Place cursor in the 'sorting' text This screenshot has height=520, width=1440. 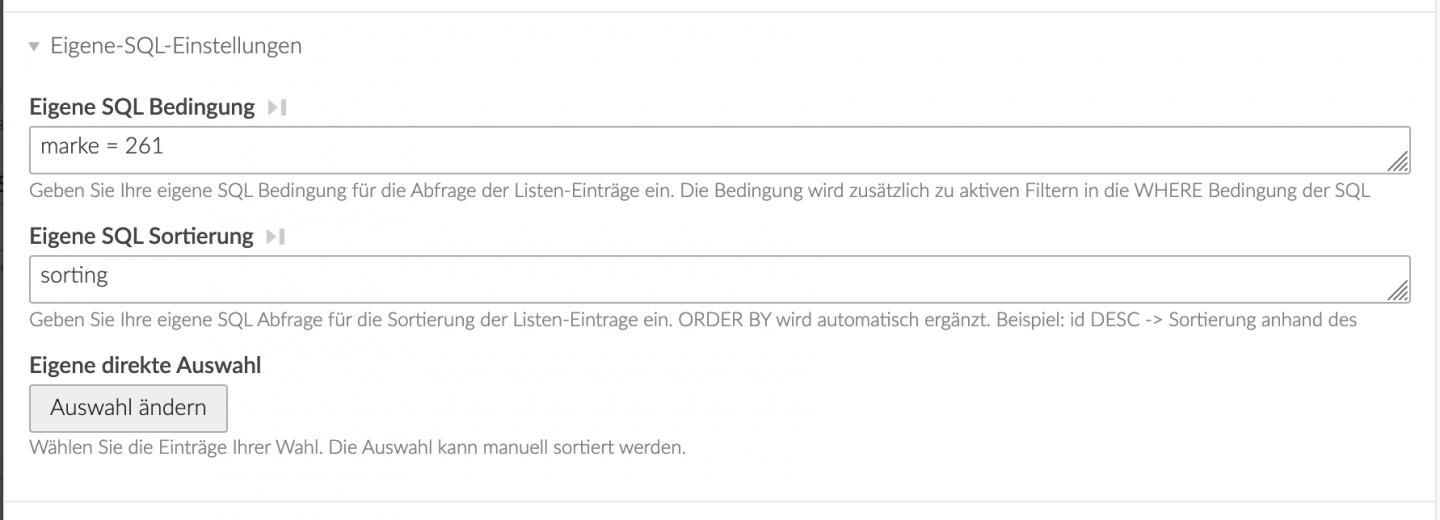tap(74, 275)
